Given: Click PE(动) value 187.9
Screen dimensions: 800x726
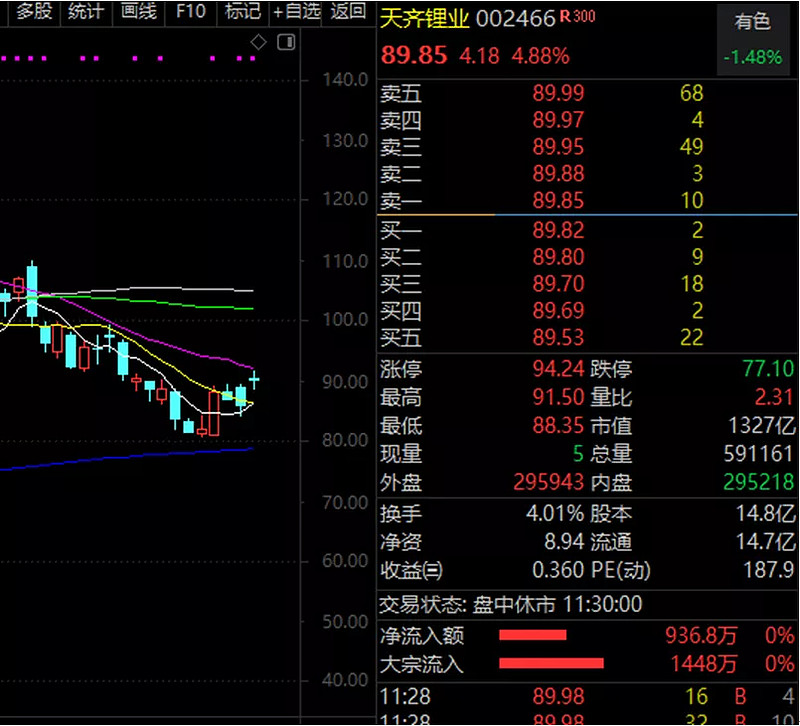Looking at the screenshot, I should coord(769,570).
